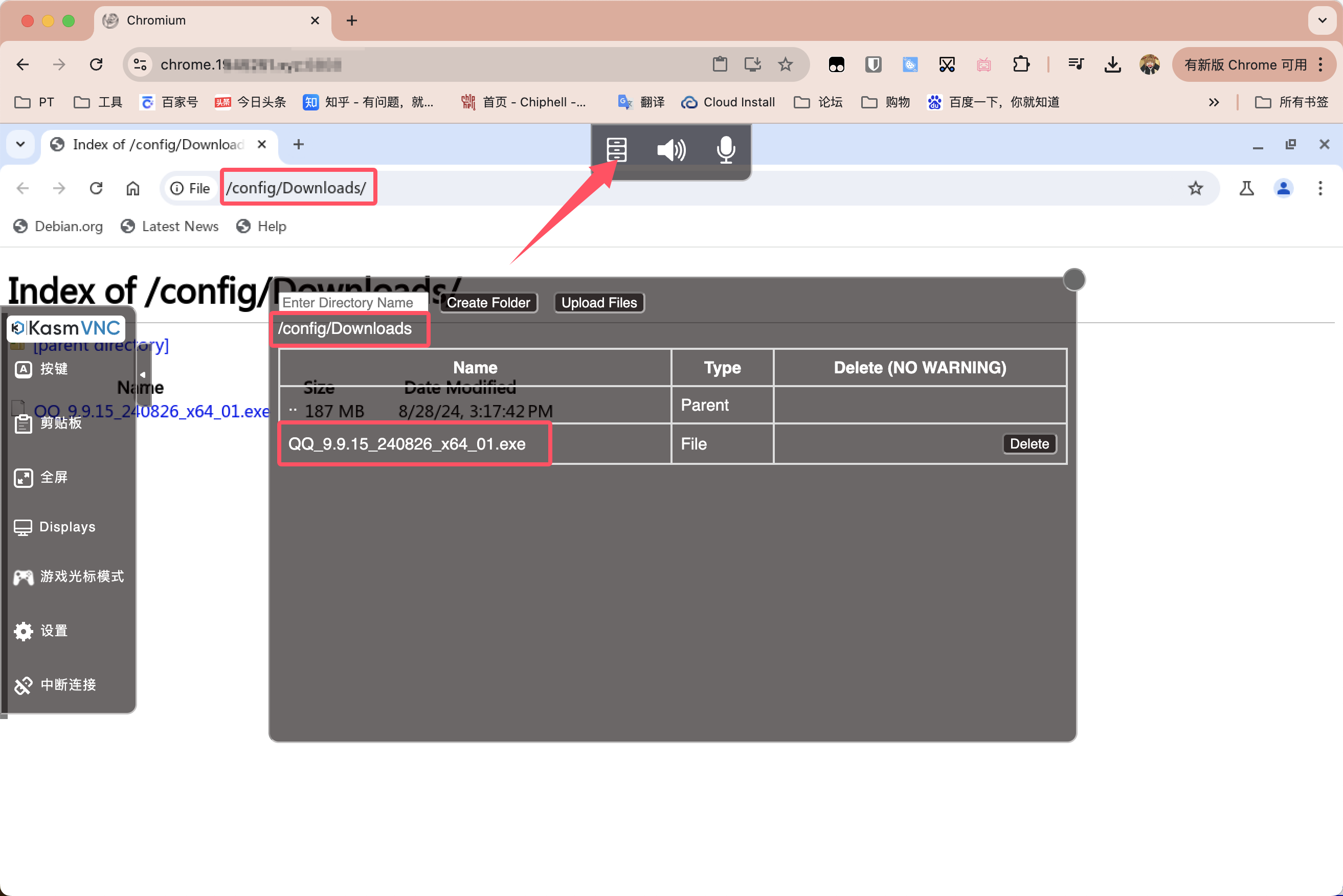
Task: Toggle the KasmVNC speaker audio icon
Action: 671,150
